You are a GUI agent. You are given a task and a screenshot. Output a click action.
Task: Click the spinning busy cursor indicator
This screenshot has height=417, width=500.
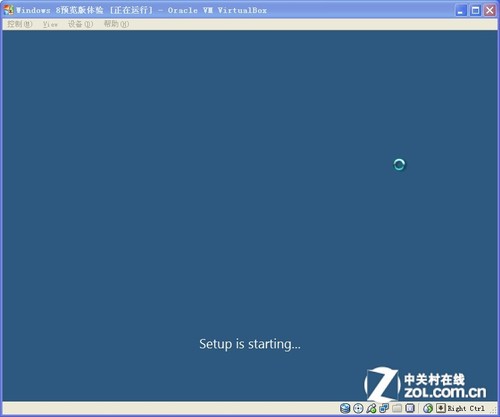coord(399,165)
